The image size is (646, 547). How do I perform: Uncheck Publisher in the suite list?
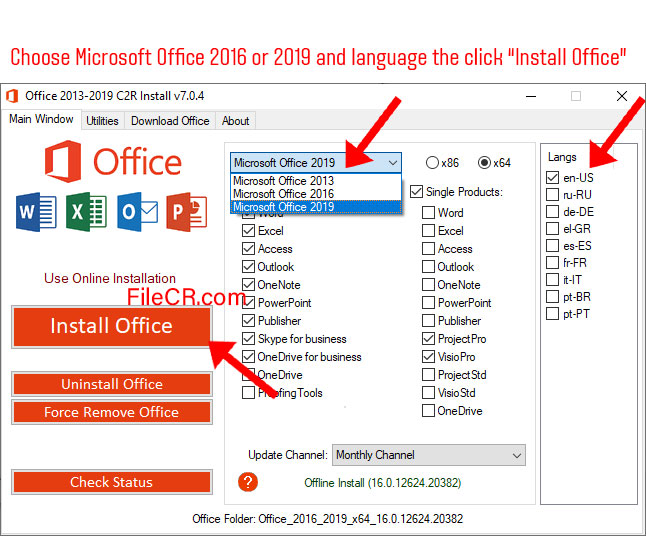(x=248, y=320)
